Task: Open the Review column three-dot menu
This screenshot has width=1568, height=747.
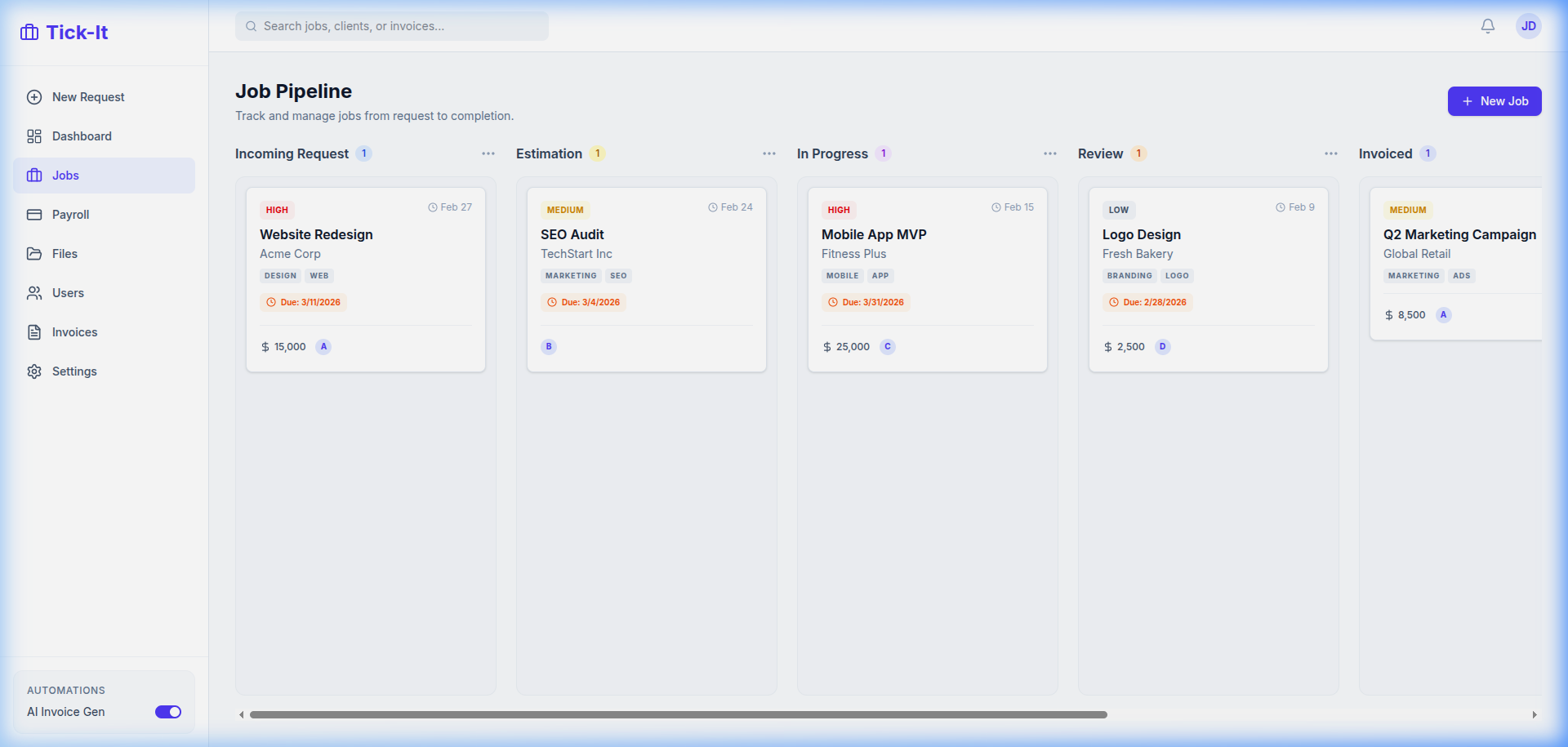Action: pos(1331,153)
